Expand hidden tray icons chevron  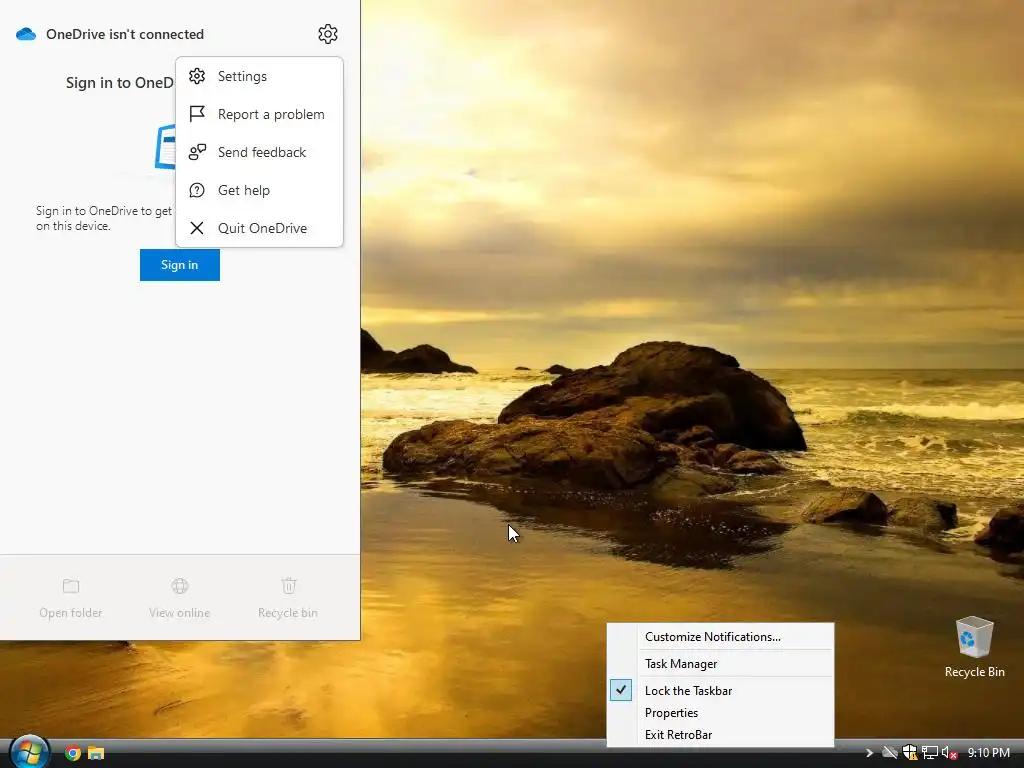pyautogui.click(x=869, y=753)
